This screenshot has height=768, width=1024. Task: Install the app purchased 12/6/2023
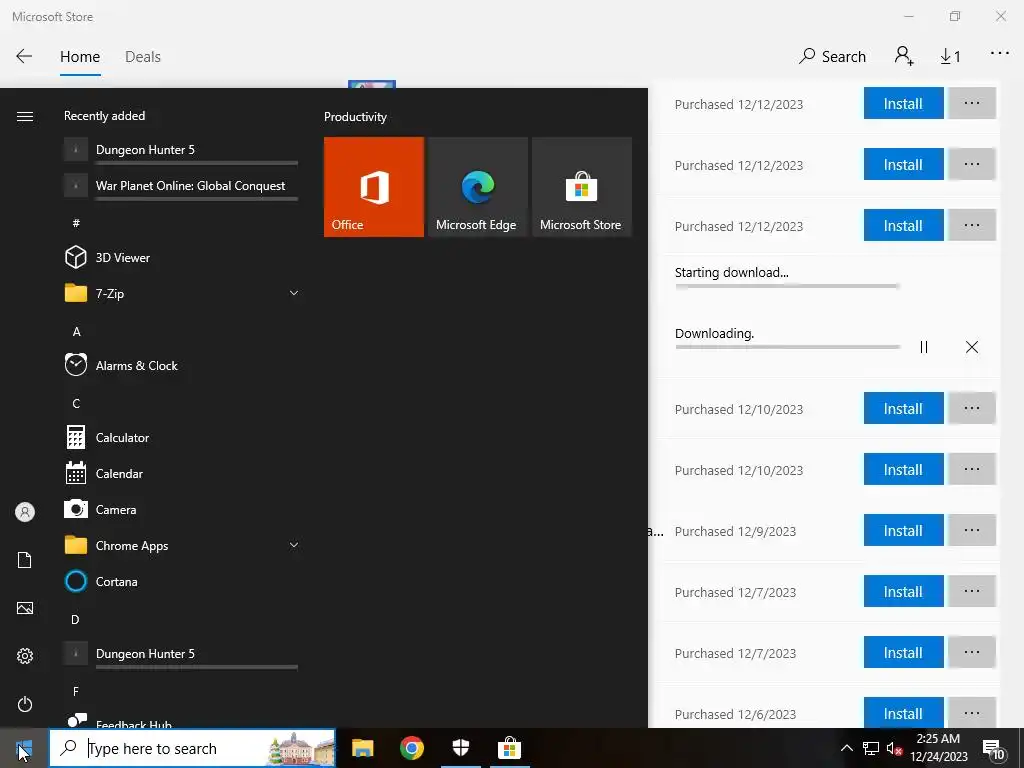point(903,713)
